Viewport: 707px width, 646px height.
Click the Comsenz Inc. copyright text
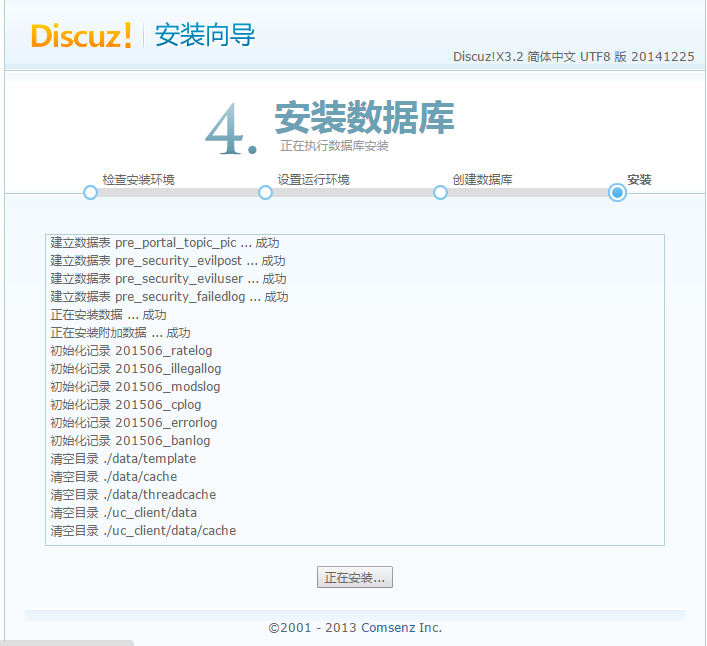[355, 628]
